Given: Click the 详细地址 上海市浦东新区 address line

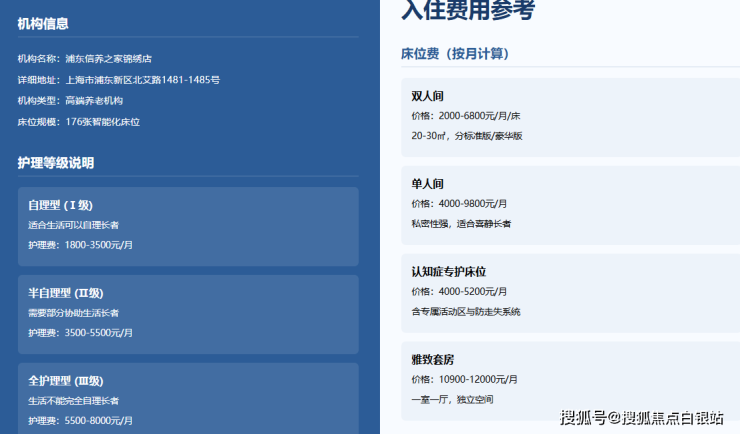Looking at the screenshot, I should pyautogui.click(x=118, y=80).
